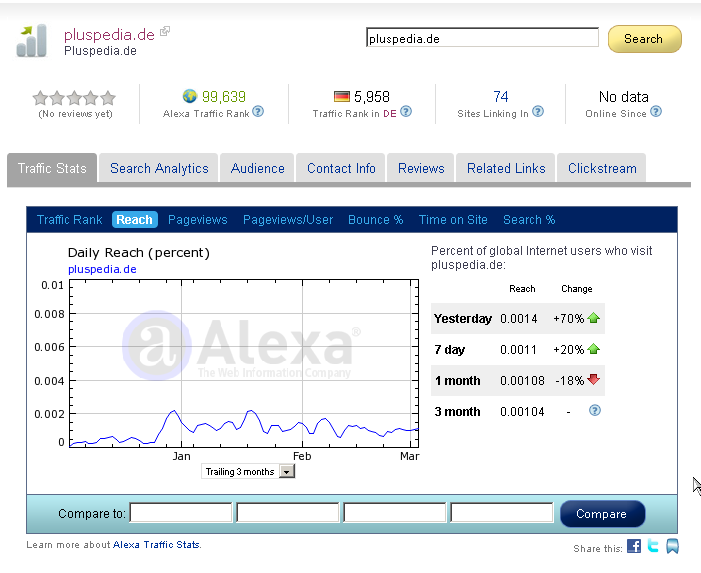Click the yellow Search button
701x573 pixels.
click(644, 39)
